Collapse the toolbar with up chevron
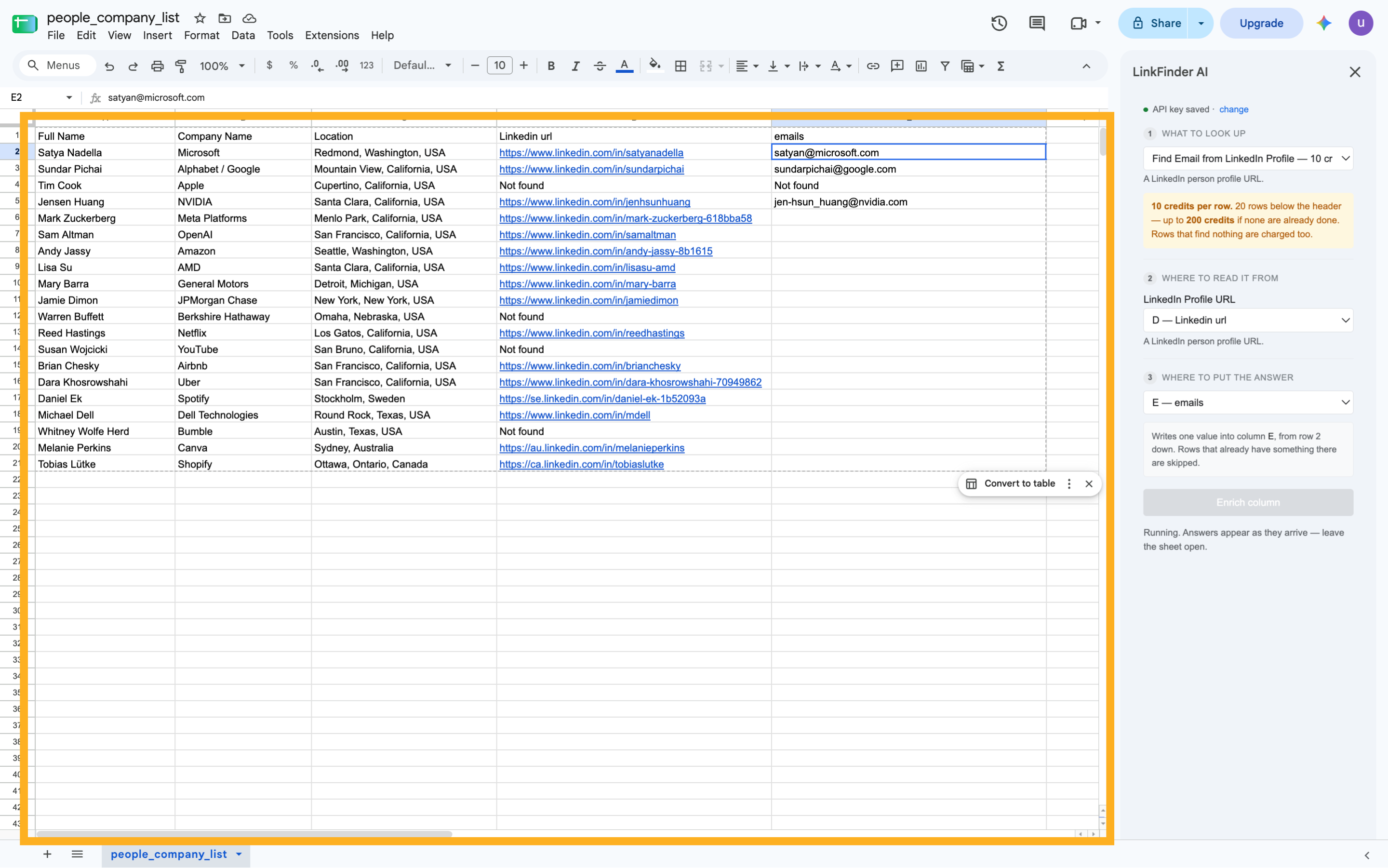This screenshot has width=1388, height=868. coord(1087,66)
